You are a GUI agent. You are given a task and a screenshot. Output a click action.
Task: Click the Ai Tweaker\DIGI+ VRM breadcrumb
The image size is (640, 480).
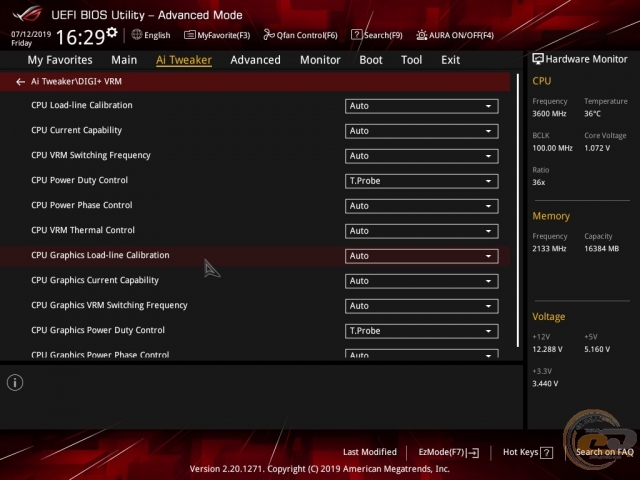[76, 82]
